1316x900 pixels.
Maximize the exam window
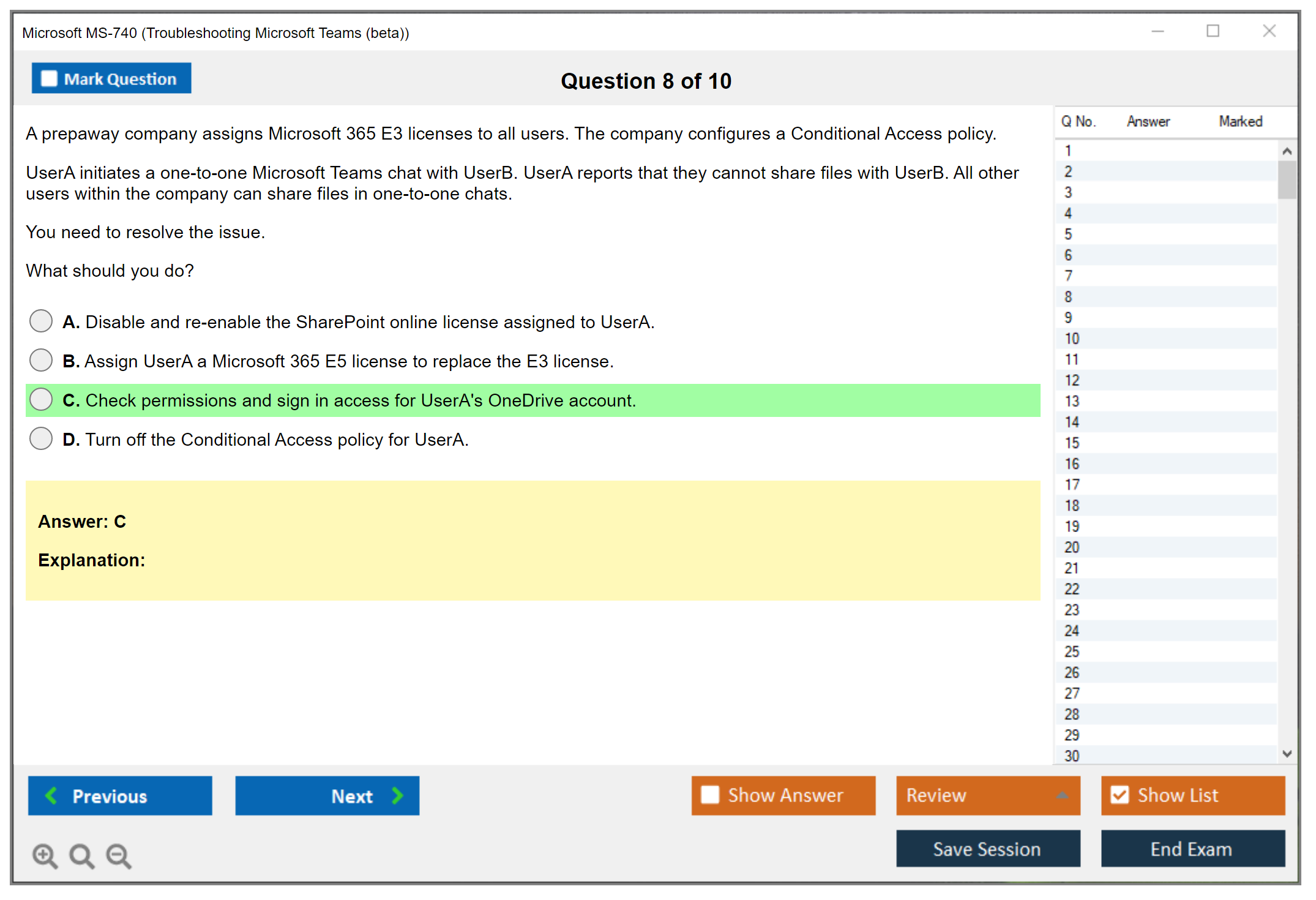pyautogui.click(x=1213, y=31)
